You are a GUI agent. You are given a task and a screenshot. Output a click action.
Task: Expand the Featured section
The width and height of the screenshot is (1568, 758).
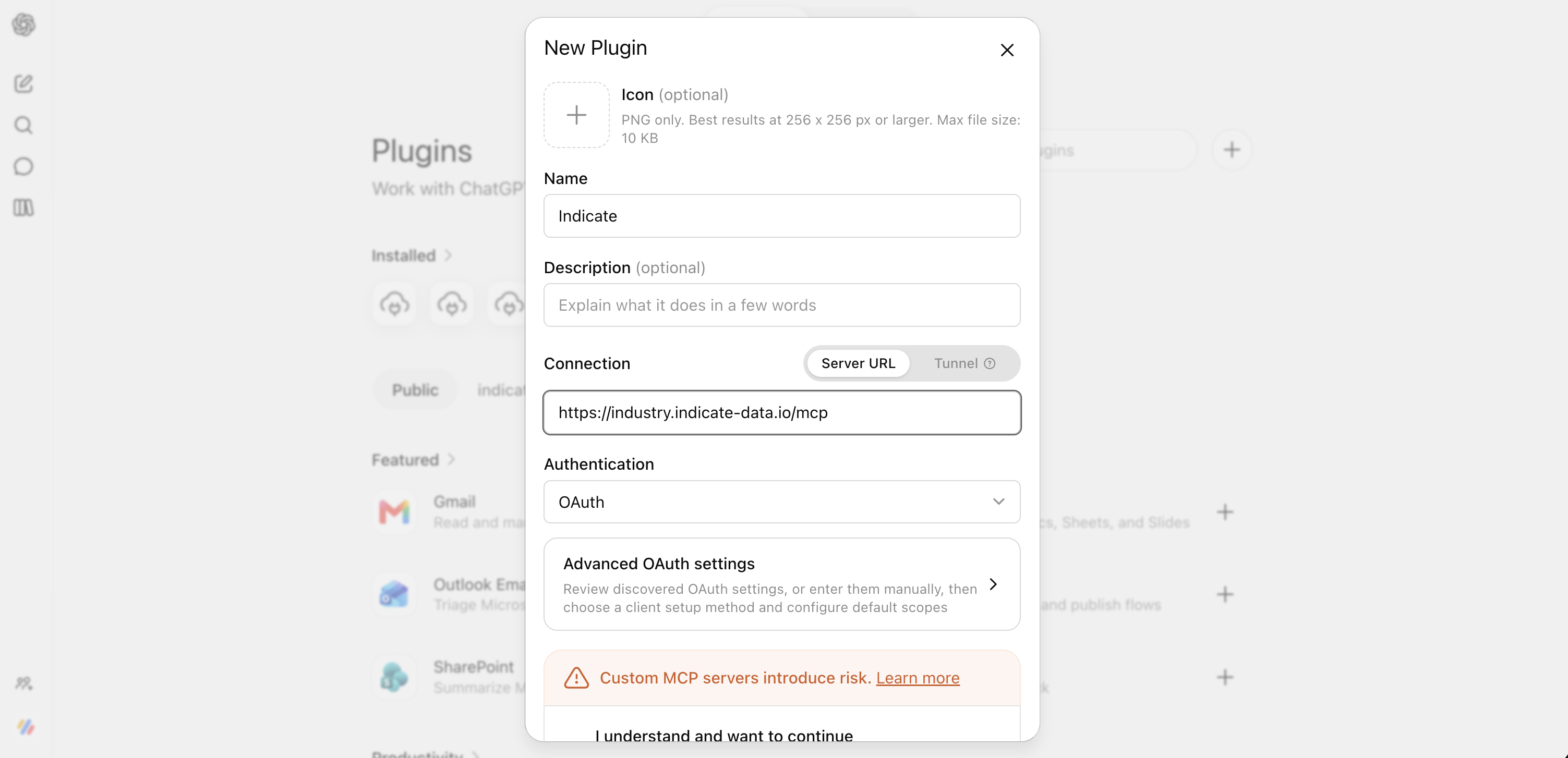(x=414, y=460)
